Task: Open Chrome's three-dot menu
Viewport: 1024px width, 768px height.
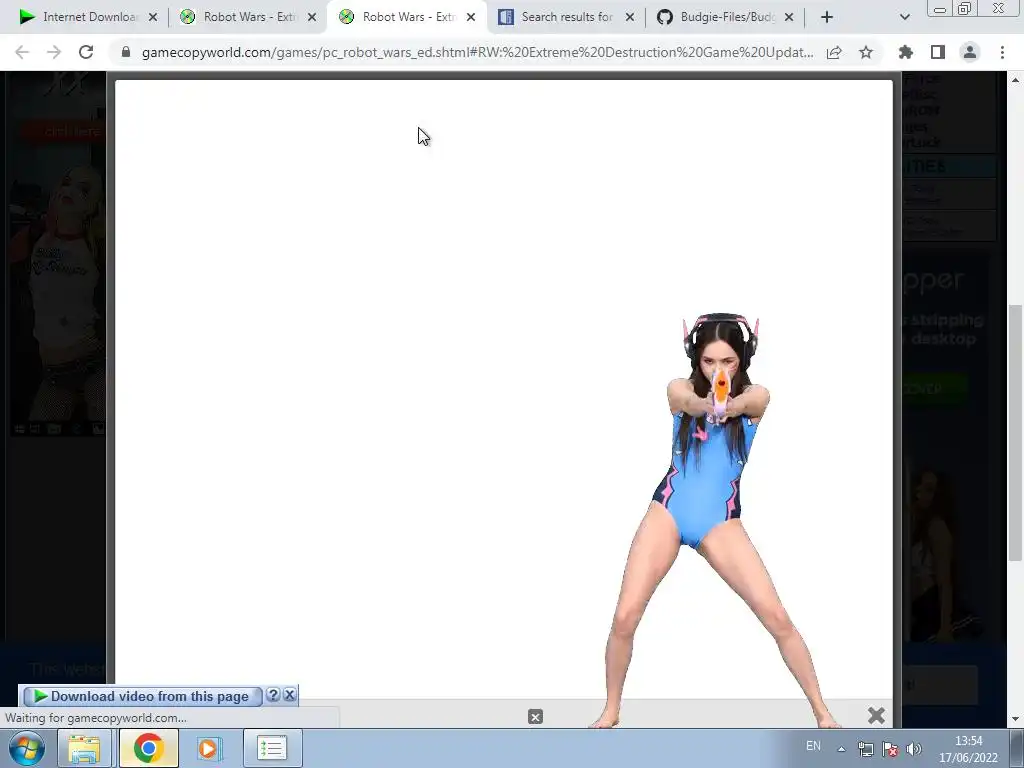Action: 1002,52
